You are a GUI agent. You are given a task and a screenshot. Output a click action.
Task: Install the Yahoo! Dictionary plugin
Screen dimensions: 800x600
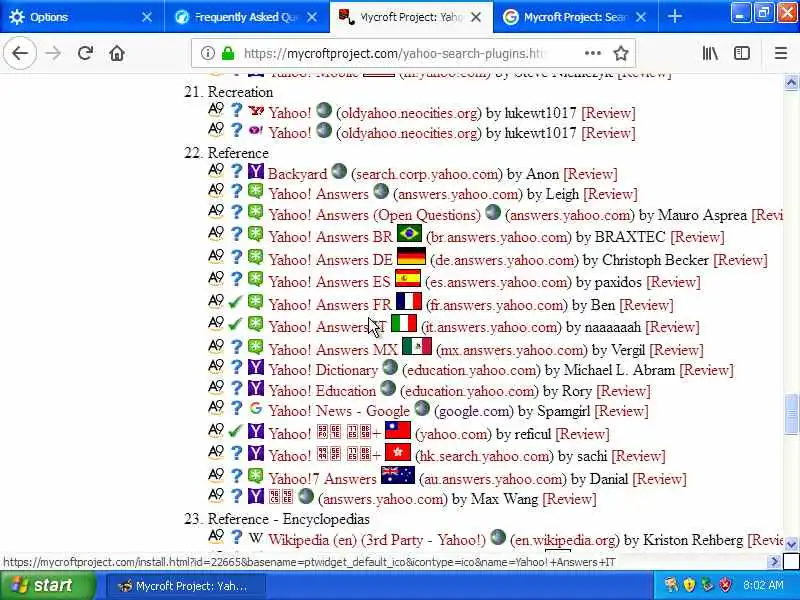pyautogui.click(x=323, y=370)
